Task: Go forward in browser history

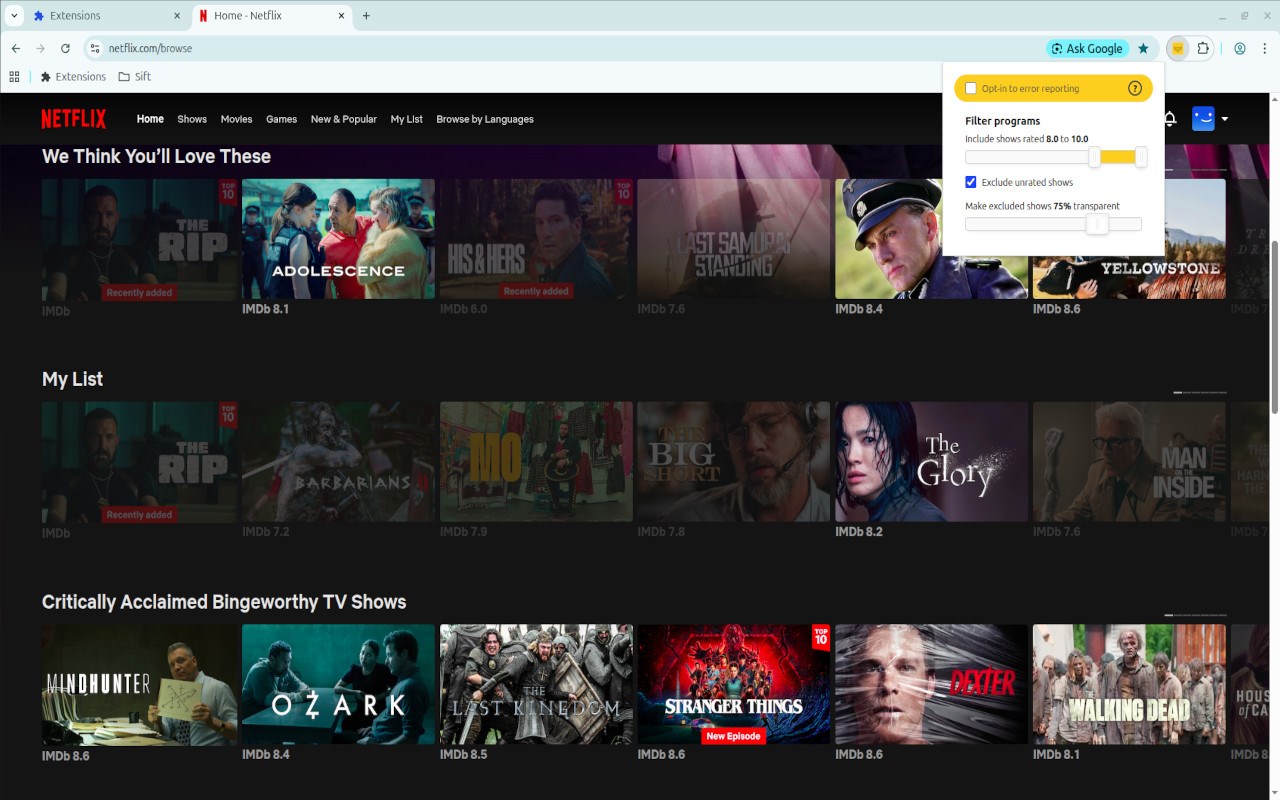Action: click(41, 48)
